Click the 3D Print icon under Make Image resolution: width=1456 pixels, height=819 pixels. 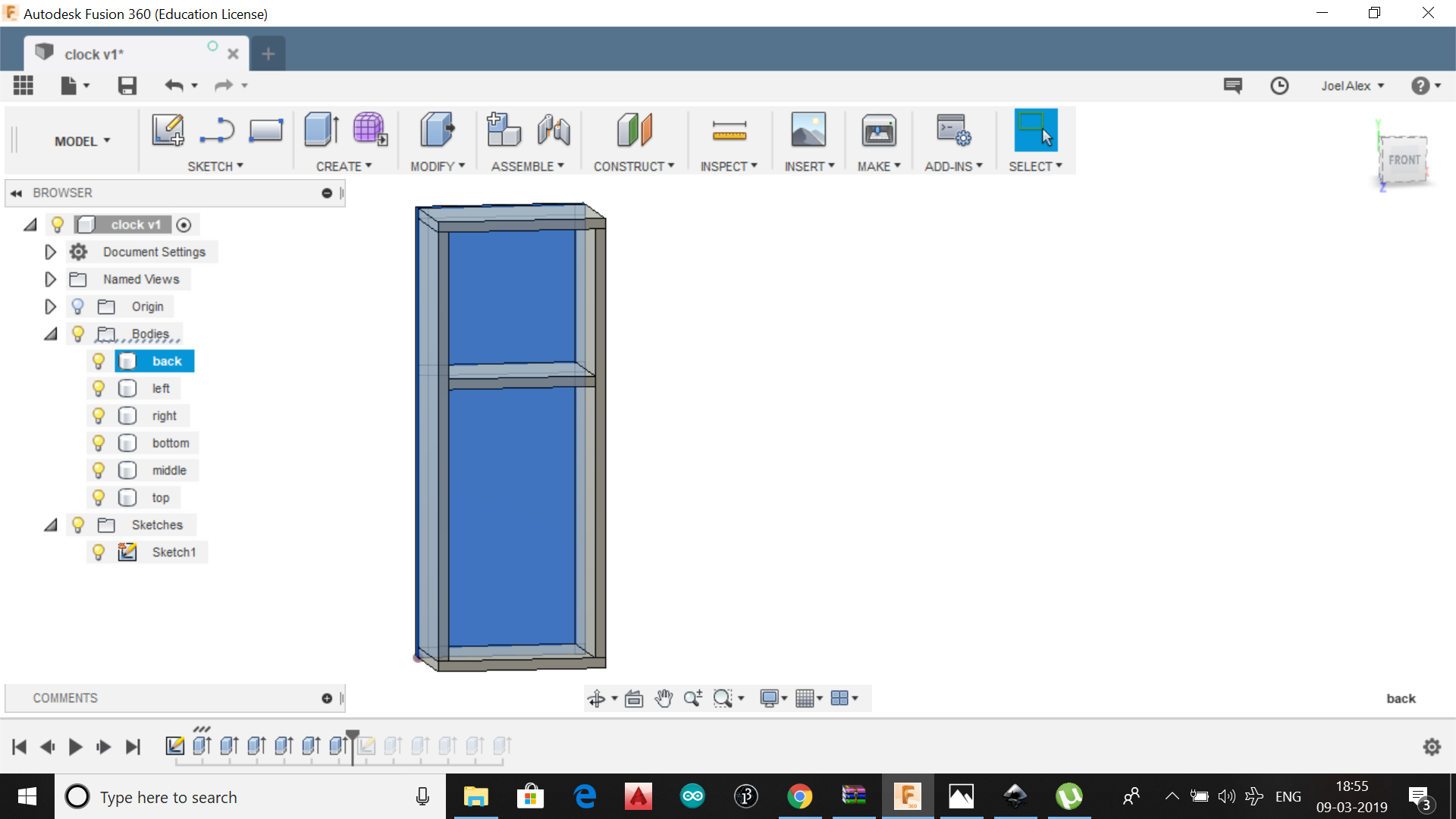pyautogui.click(x=878, y=130)
